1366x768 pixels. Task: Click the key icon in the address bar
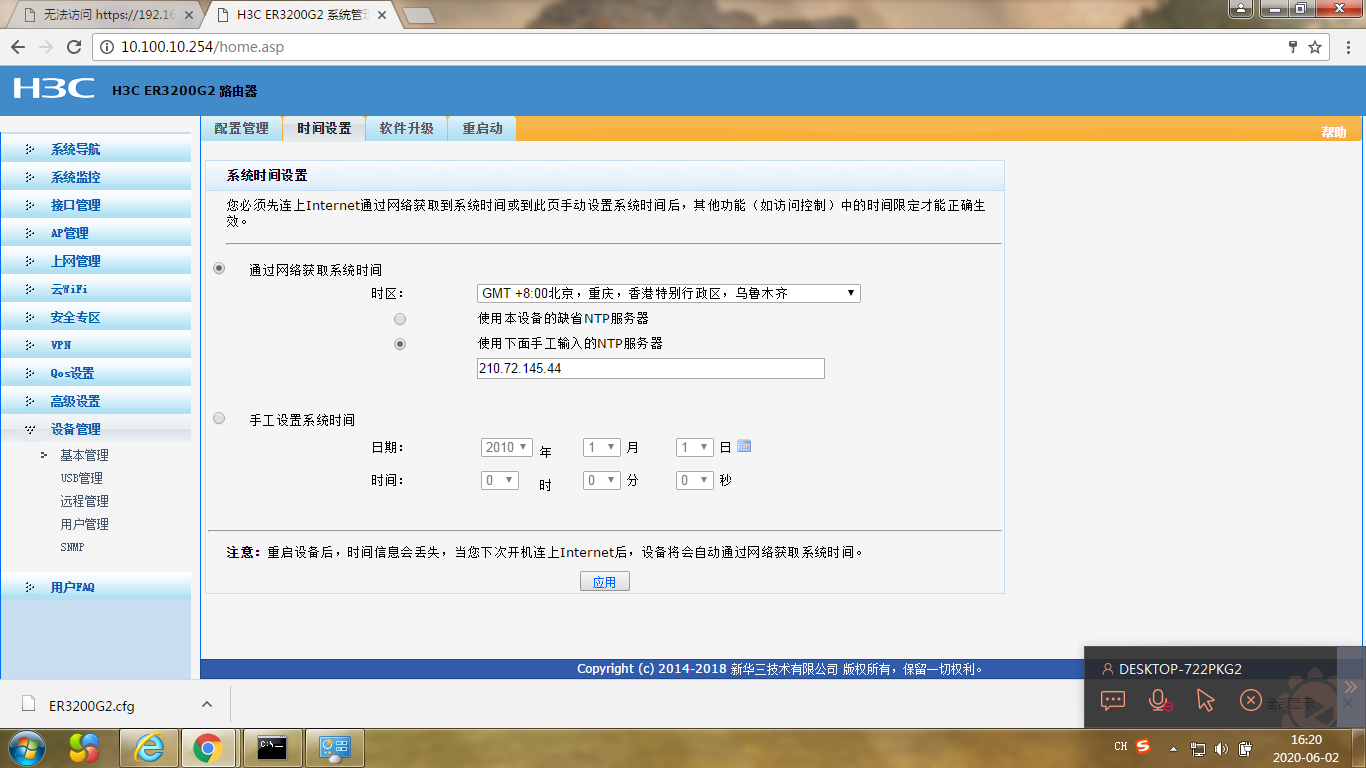pos(1293,47)
